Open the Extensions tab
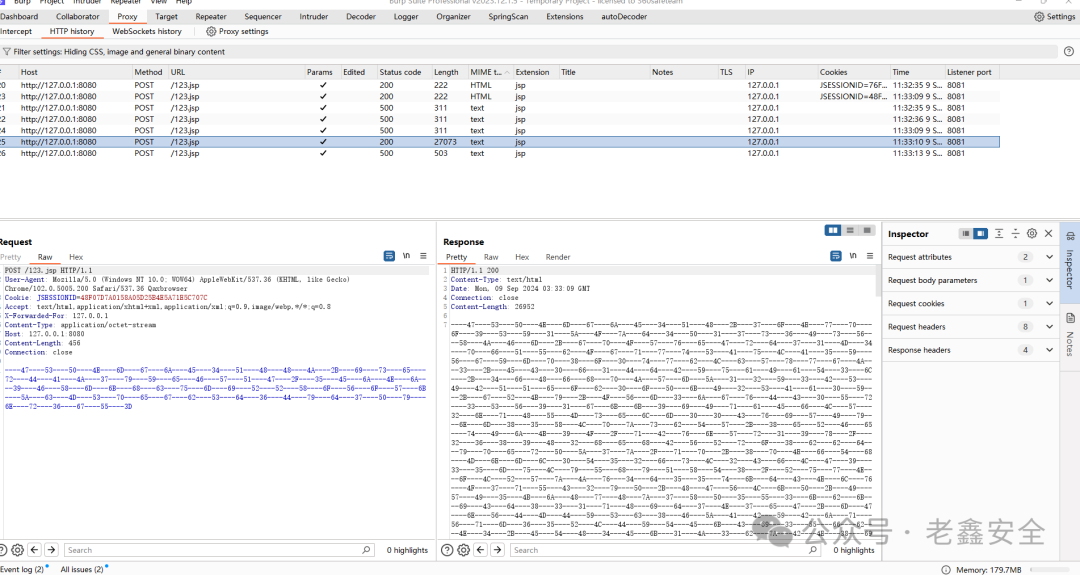The height and width of the screenshot is (575, 1080). tap(565, 17)
